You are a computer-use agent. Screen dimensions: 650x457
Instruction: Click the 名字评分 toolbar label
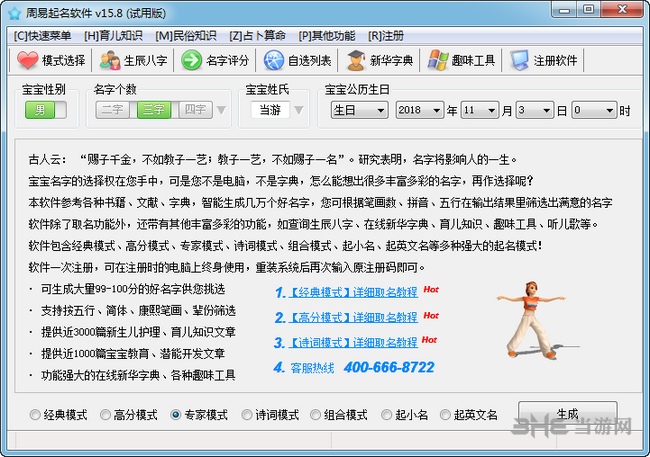(228, 61)
